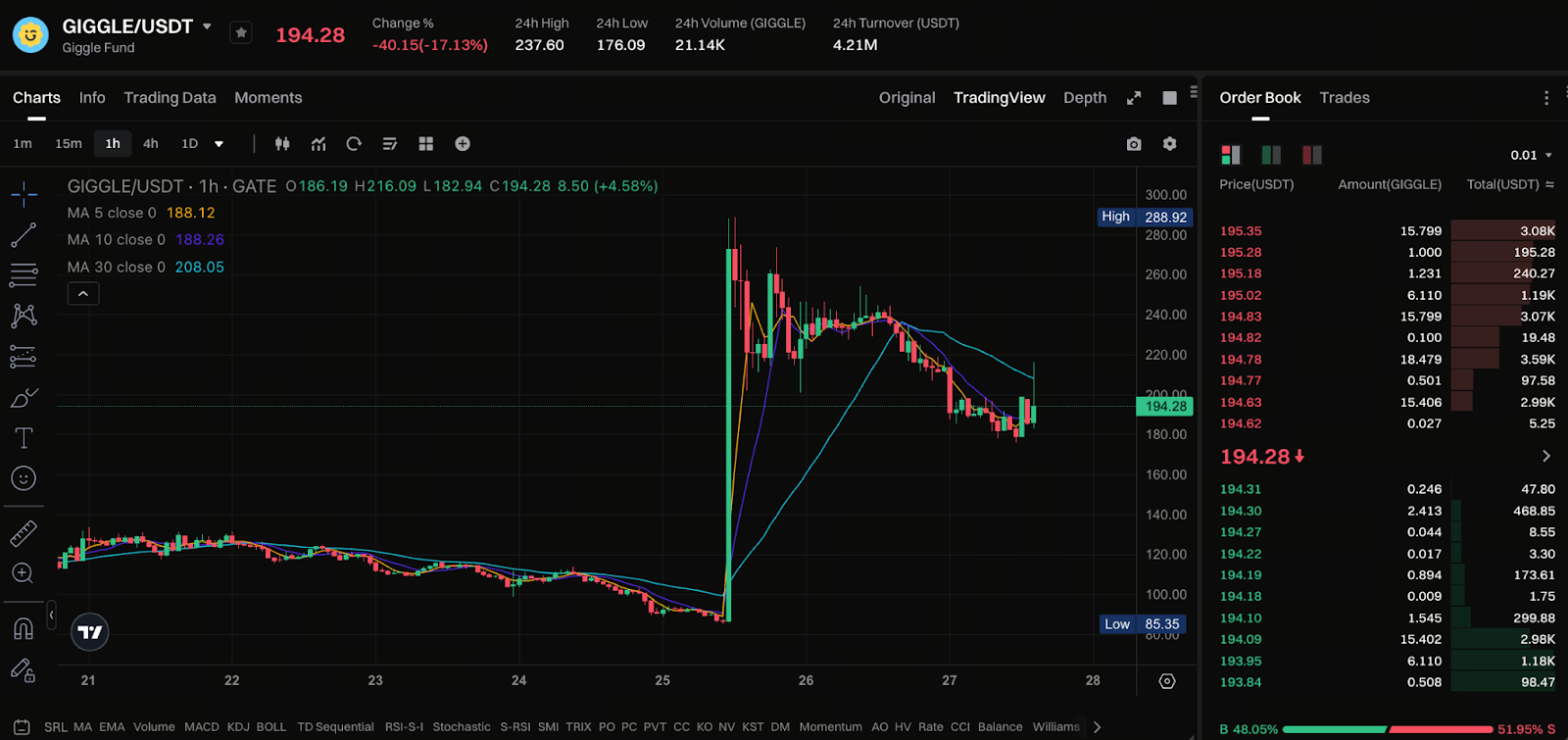The image size is (1568, 740).
Task: Collapse the left drawing toolbar
Action: [51, 615]
